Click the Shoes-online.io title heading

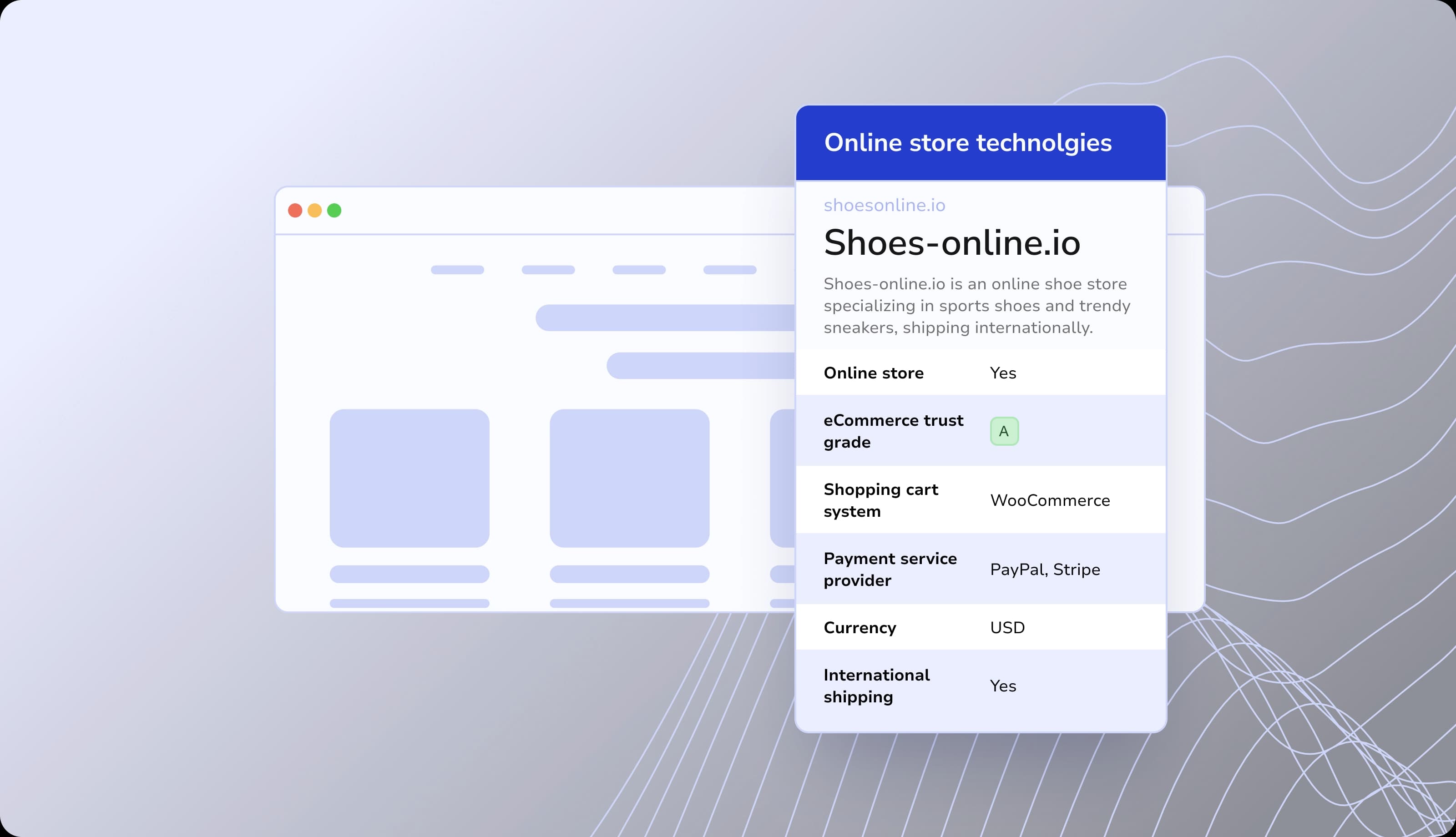pyautogui.click(x=952, y=242)
